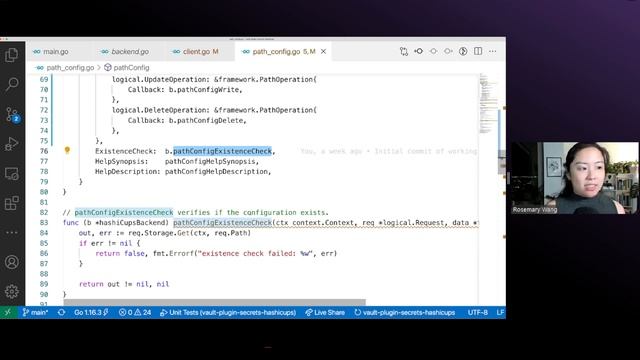Change file encoding via UTF-8
Screen dimensions: 640x360
coord(478,313)
